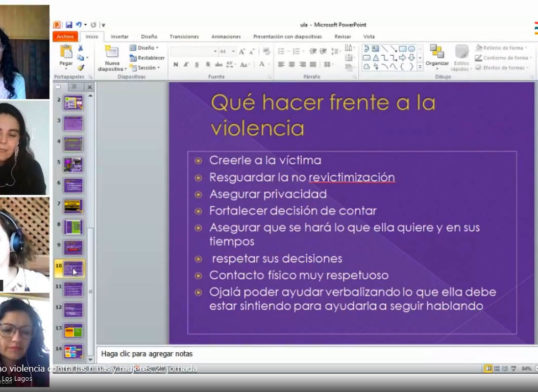This screenshot has width=538, height=392.
Task: Click the notes area 'Haga clic para agregar notas'
Action: pos(147,354)
